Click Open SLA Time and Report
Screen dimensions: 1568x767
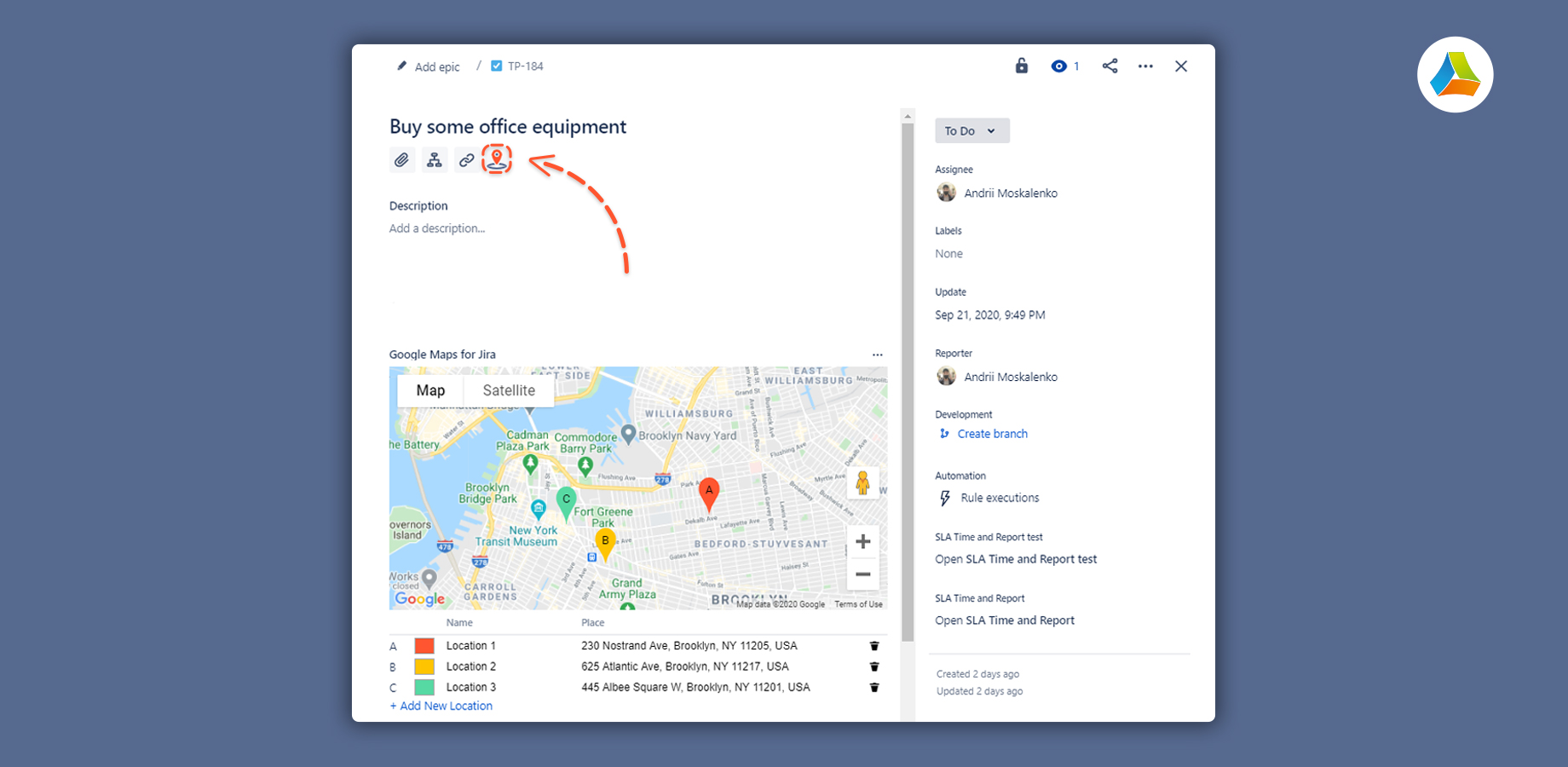pos(1005,620)
